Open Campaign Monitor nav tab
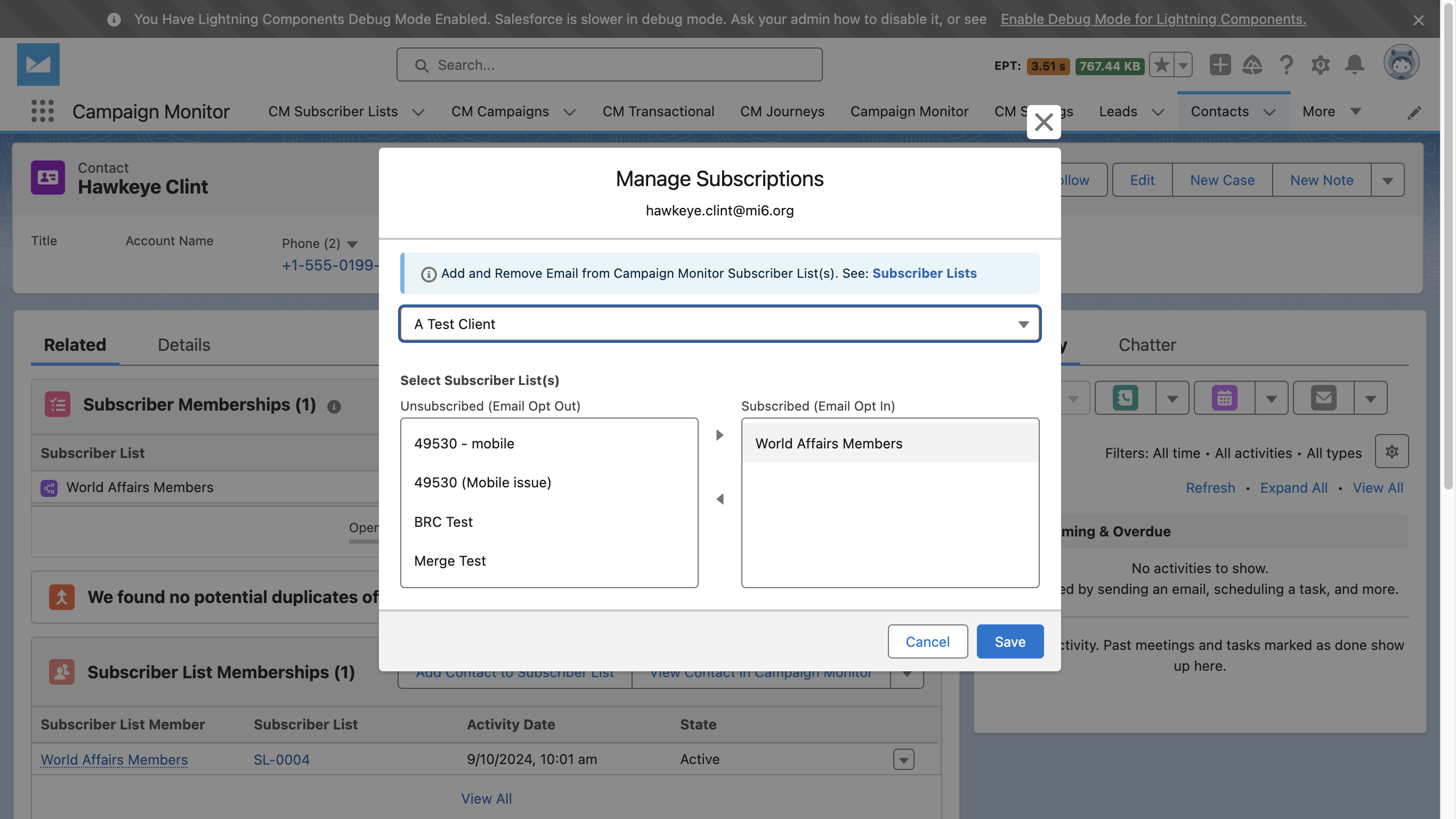 click(909, 111)
